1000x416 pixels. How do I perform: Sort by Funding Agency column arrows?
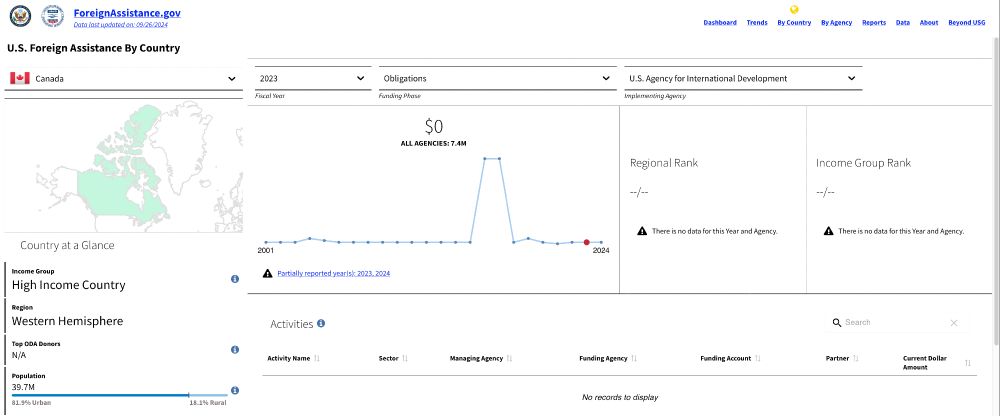(634, 359)
